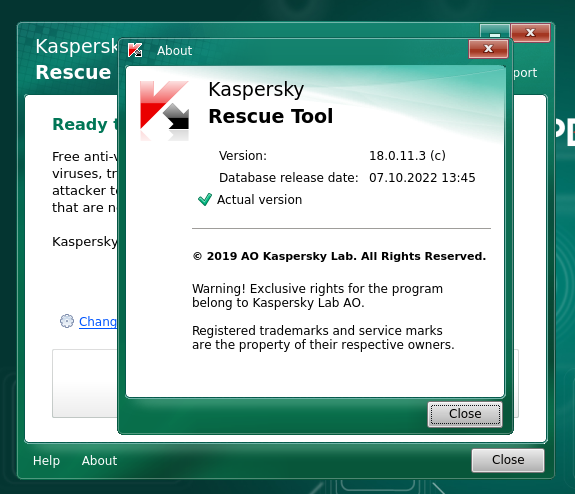The image size is (575, 494).
Task: Select database release date 07.10.2022 13:45
Action: click(422, 178)
